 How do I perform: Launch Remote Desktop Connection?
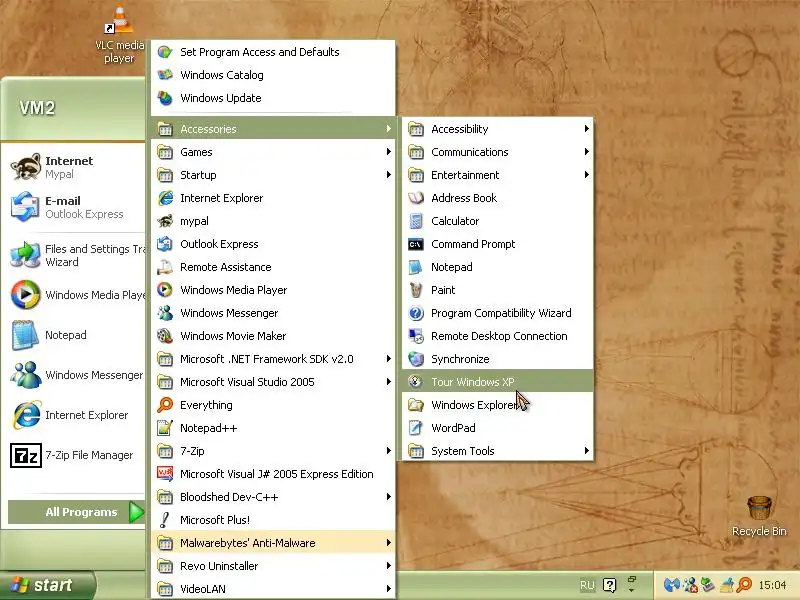(497, 336)
